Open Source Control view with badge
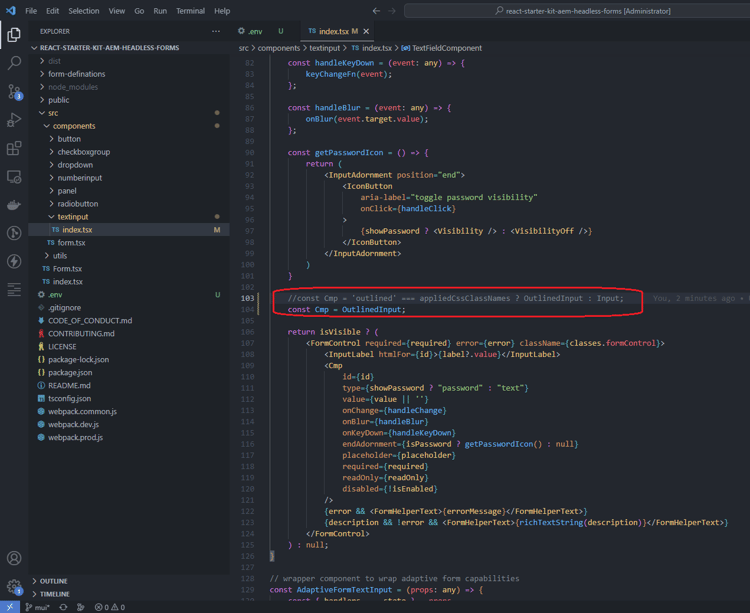Screen dimensions: 750x613 14,92
